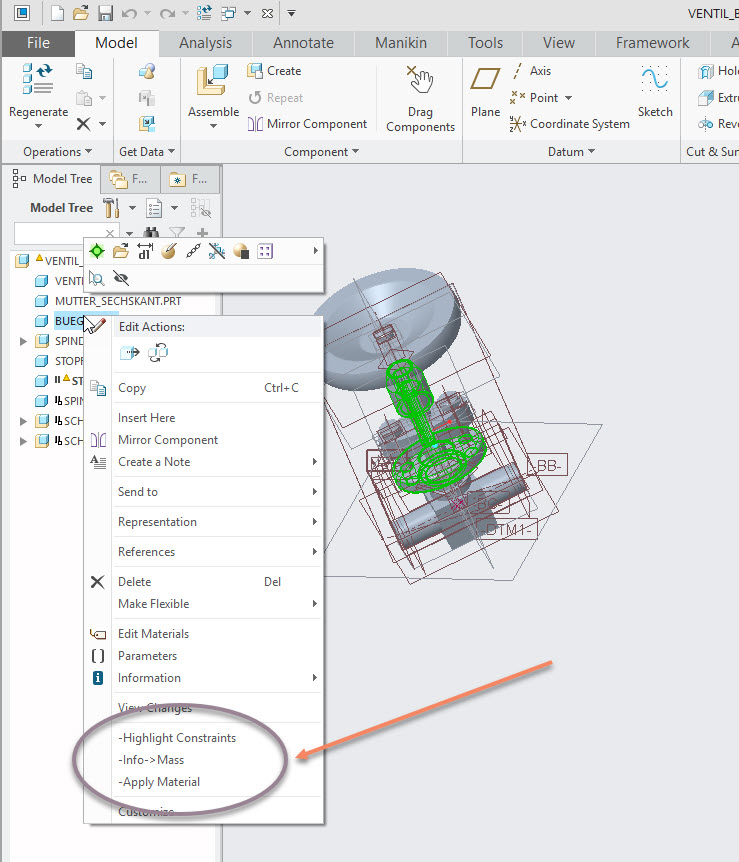Click the Edit Dimensions icon in mini toolbar

(145, 251)
